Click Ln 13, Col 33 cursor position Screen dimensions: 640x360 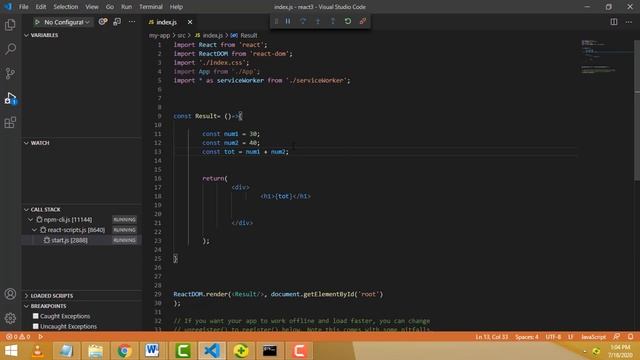[x=491, y=337]
